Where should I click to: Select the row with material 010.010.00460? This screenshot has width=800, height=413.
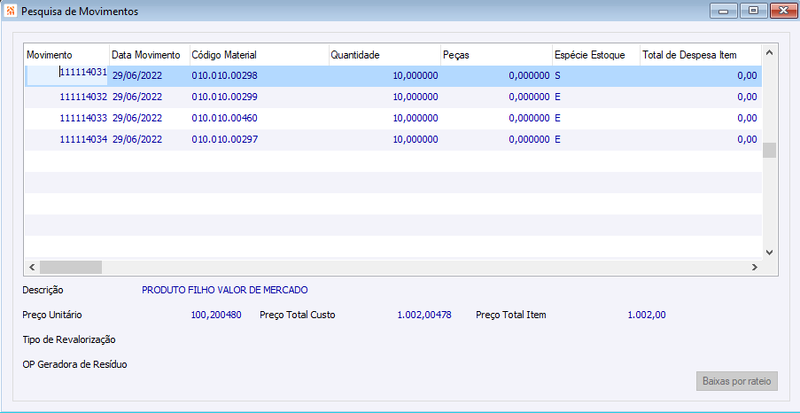coord(393,118)
